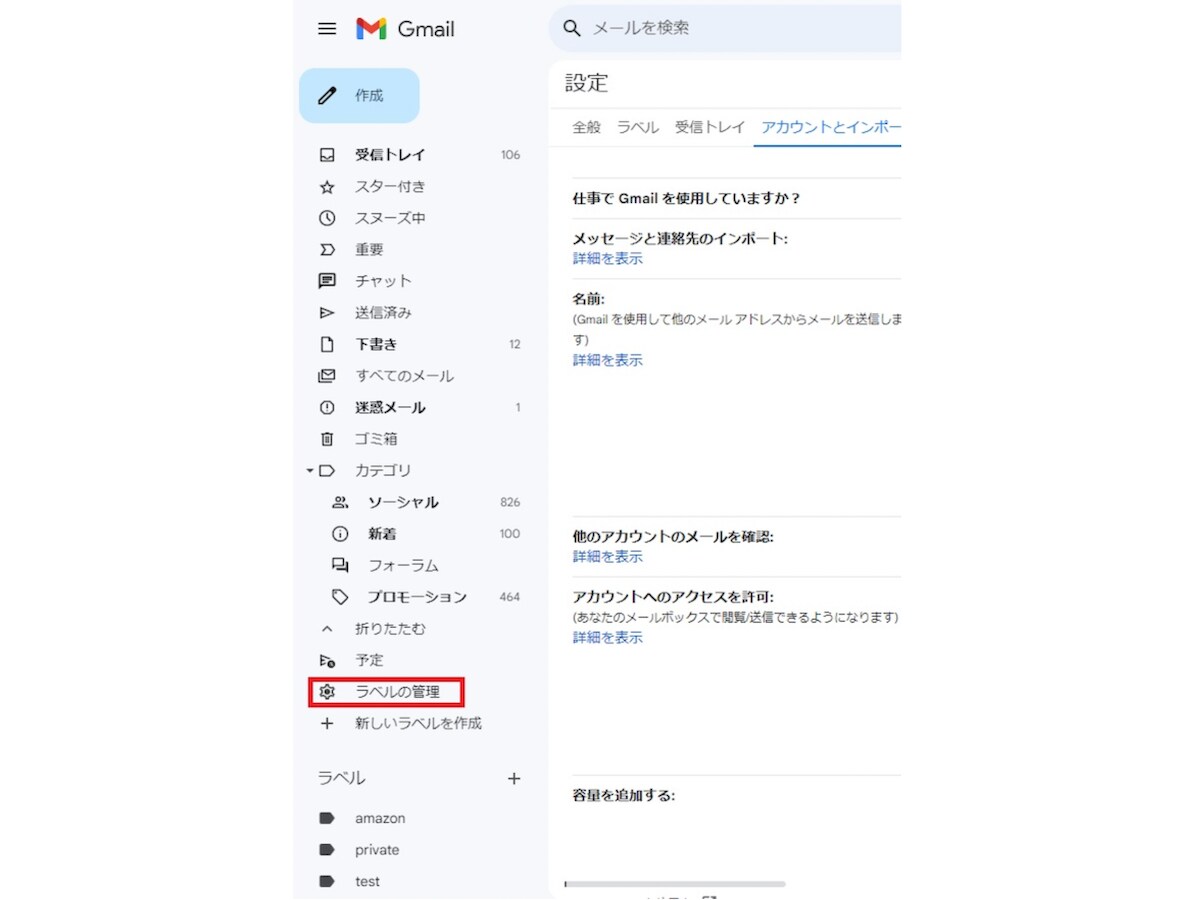This screenshot has height=900, width=1200.
Task: Open the プロモーション category
Action: click(418, 597)
